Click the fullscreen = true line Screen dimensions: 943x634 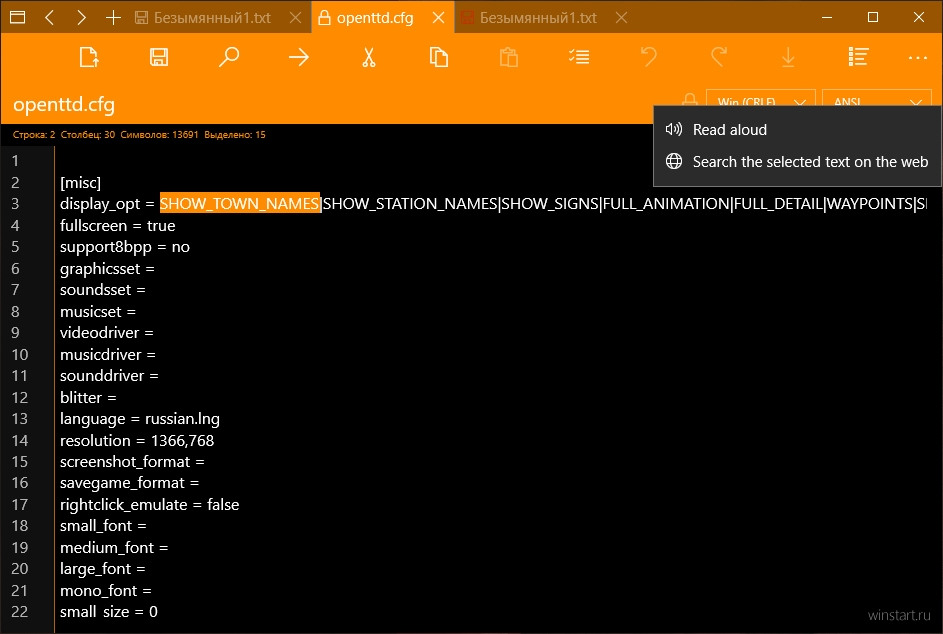pyautogui.click(x=118, y=226)
